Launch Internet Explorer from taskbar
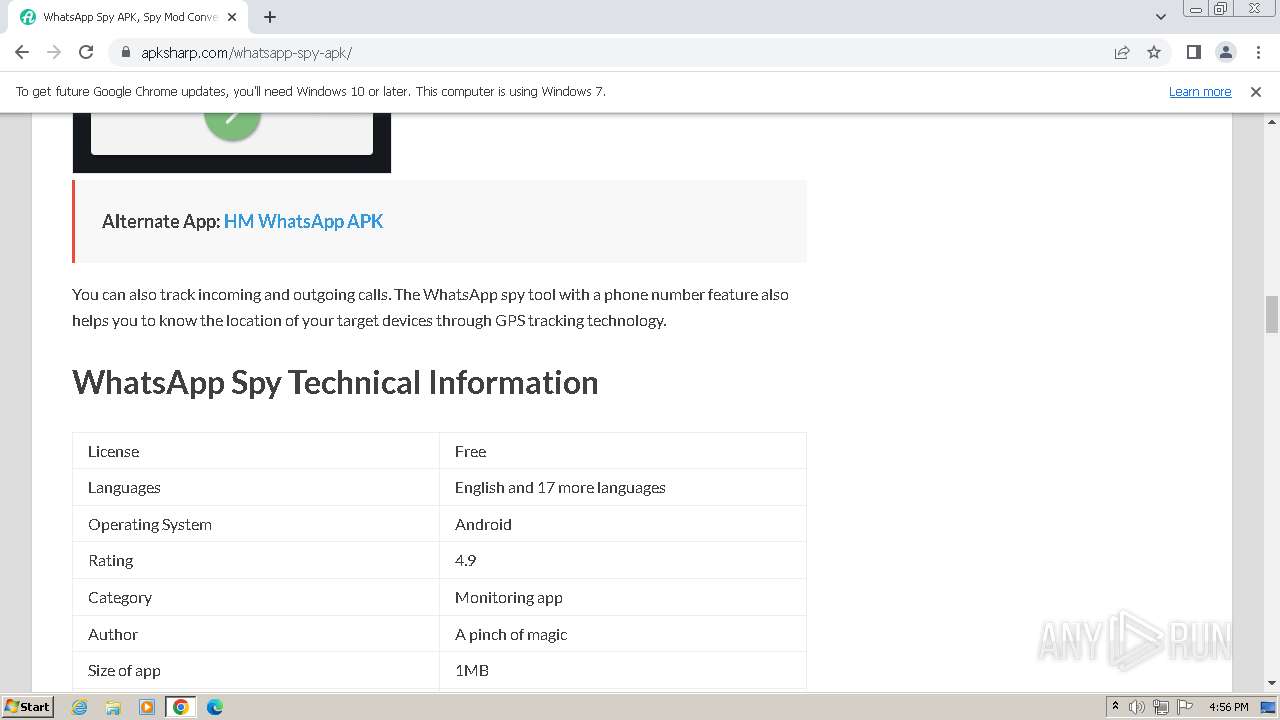Image resolution: width=1280 pixels, height=720 pixels. (x=80, y=707)
